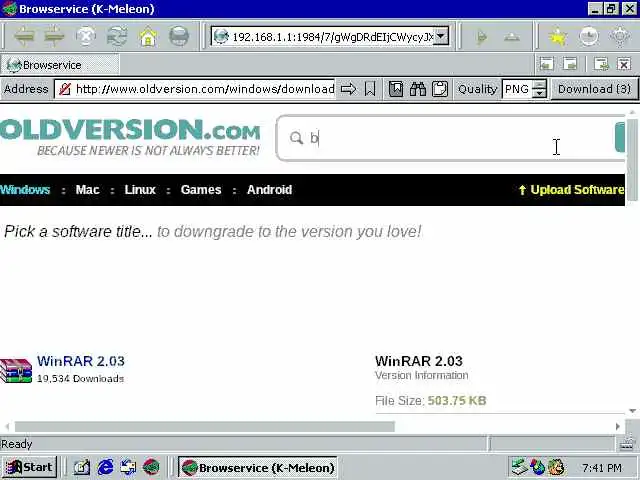
Task: Click the Go arrow beside the K-Meleon URL bar
Action: (x=482, y=38)
